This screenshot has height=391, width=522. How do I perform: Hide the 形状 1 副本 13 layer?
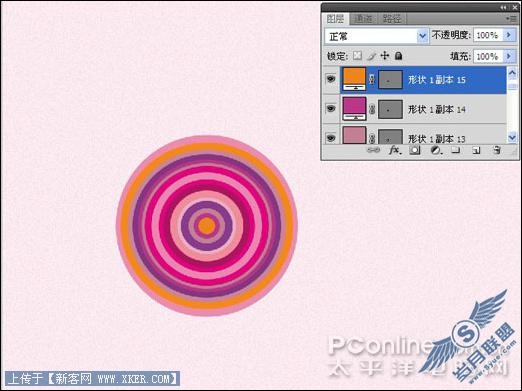pos(331,138)
